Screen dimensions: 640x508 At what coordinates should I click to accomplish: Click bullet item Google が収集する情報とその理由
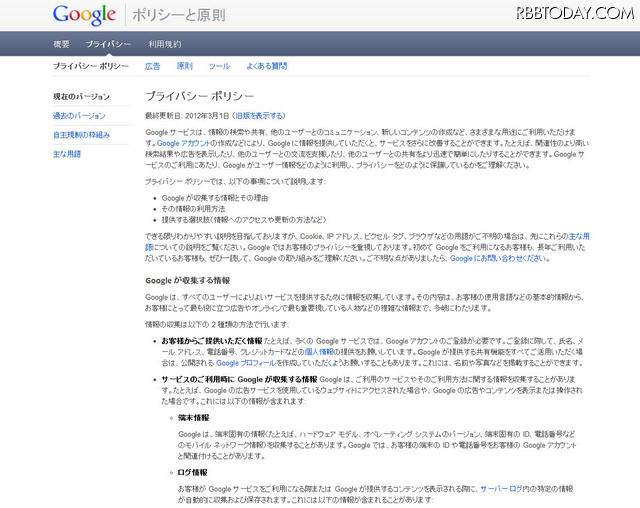[215, 198]
